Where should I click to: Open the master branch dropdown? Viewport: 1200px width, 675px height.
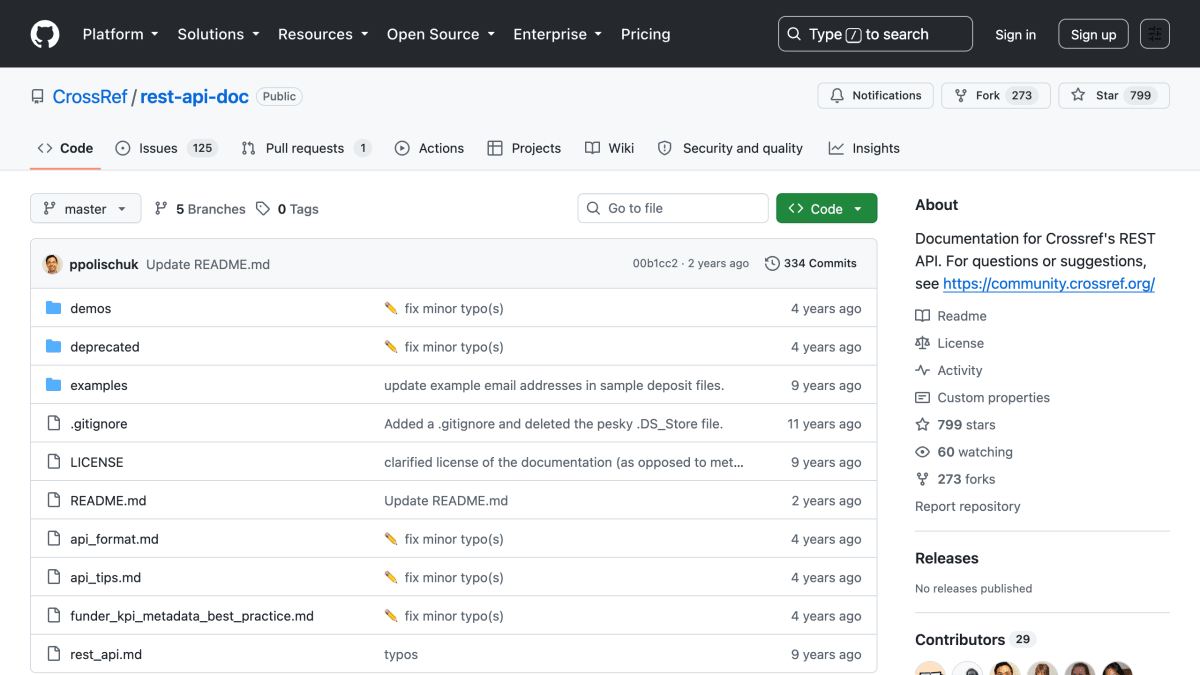[85, 209]
